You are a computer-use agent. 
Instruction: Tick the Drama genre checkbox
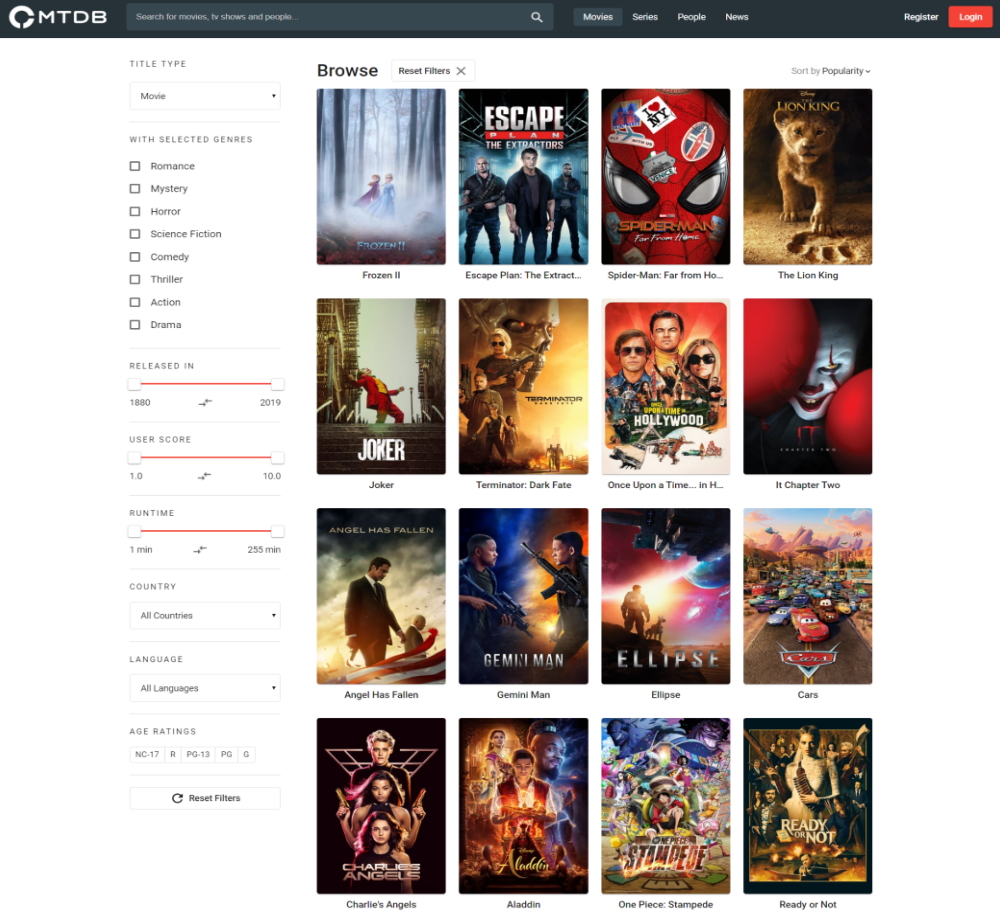pyautogui.click(x=135, y=325)
